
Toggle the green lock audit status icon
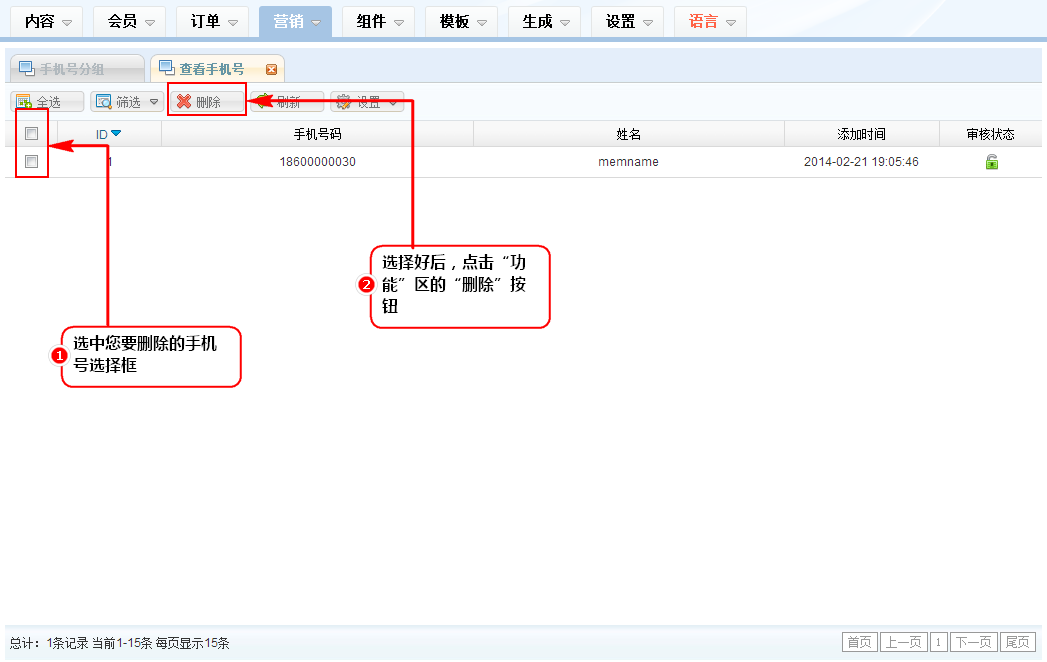pyautogui.click(x=991, y=162)
